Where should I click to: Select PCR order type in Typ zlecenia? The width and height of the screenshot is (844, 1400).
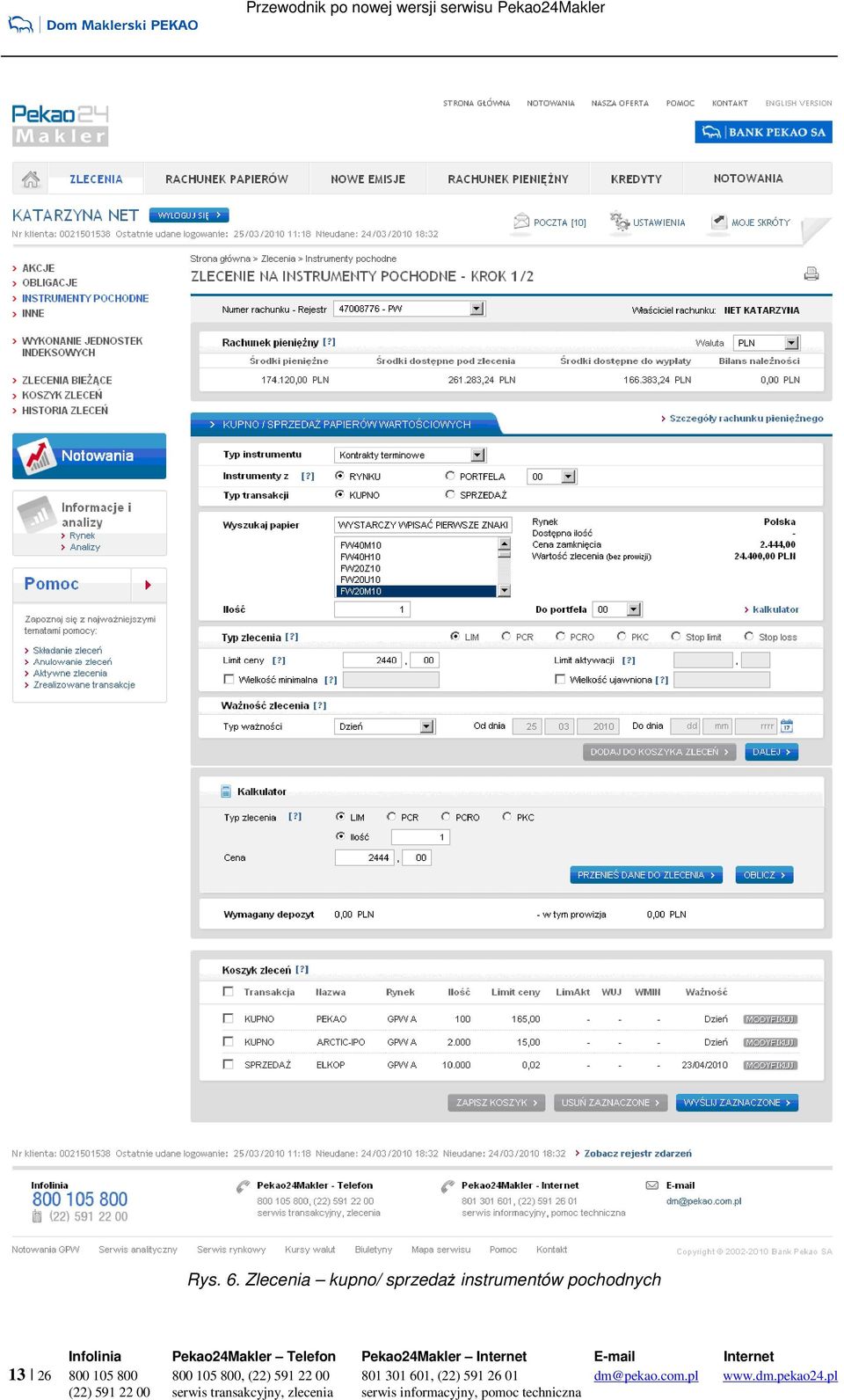(x=506, y=636)
